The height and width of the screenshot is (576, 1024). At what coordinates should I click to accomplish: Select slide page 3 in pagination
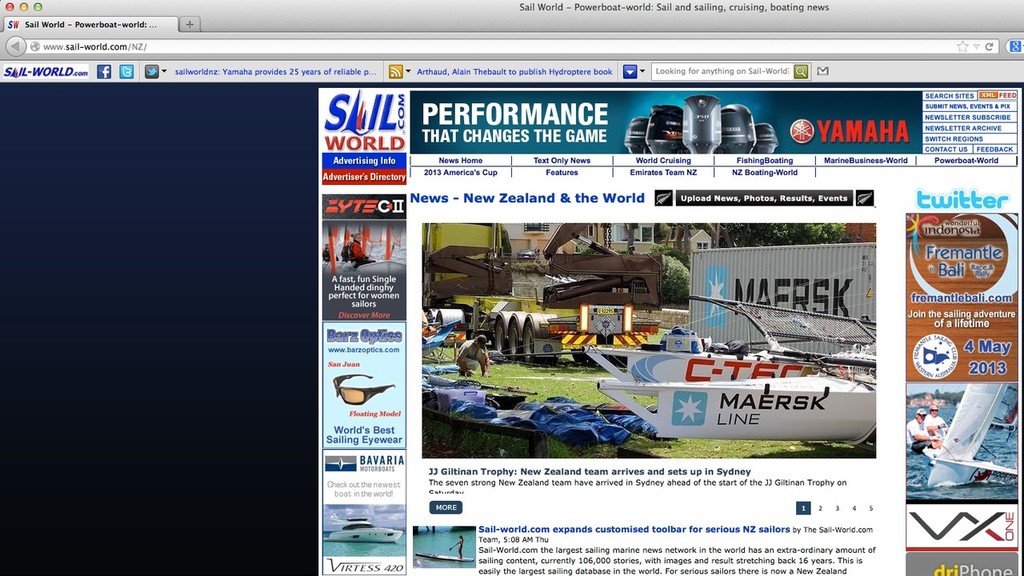pyautogui.click(x=837, y=508)
